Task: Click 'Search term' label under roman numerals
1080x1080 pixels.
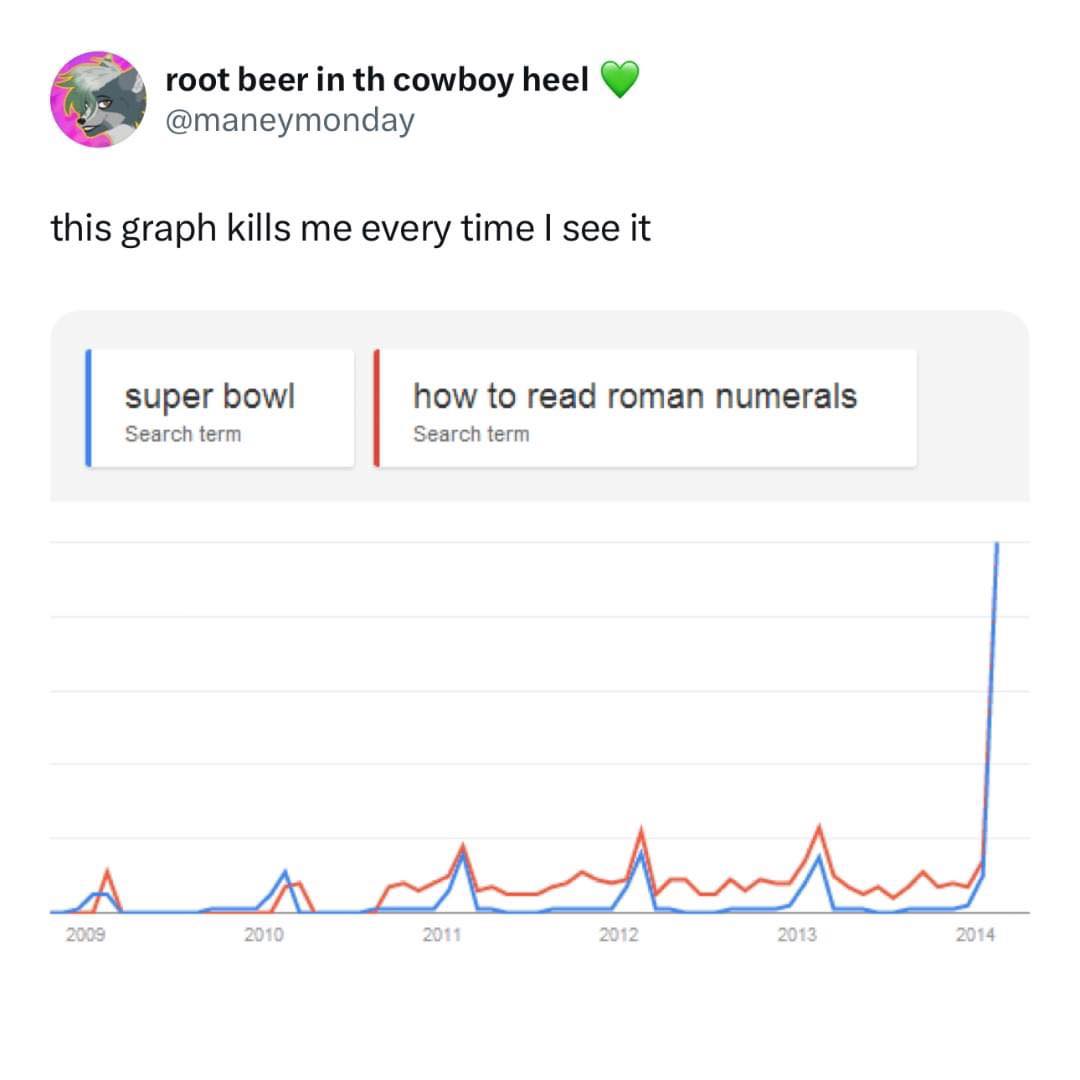Action: tap(471, 434)
